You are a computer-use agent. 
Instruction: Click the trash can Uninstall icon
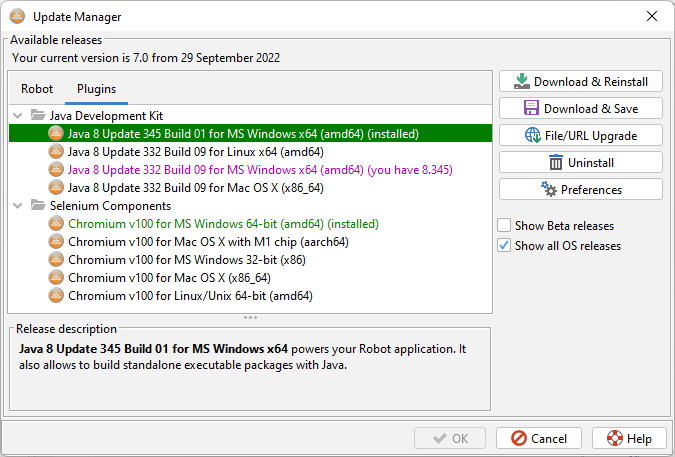pos(556,162)
